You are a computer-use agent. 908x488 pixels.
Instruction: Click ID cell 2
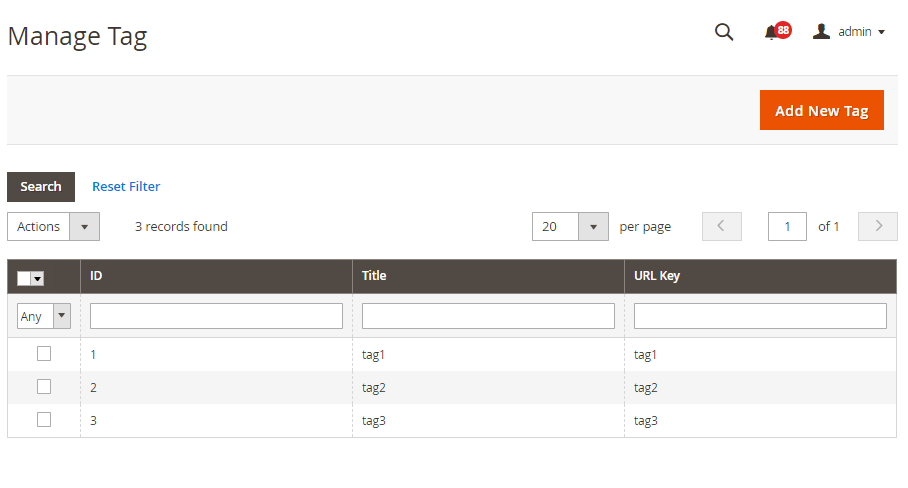coord(93,388)
